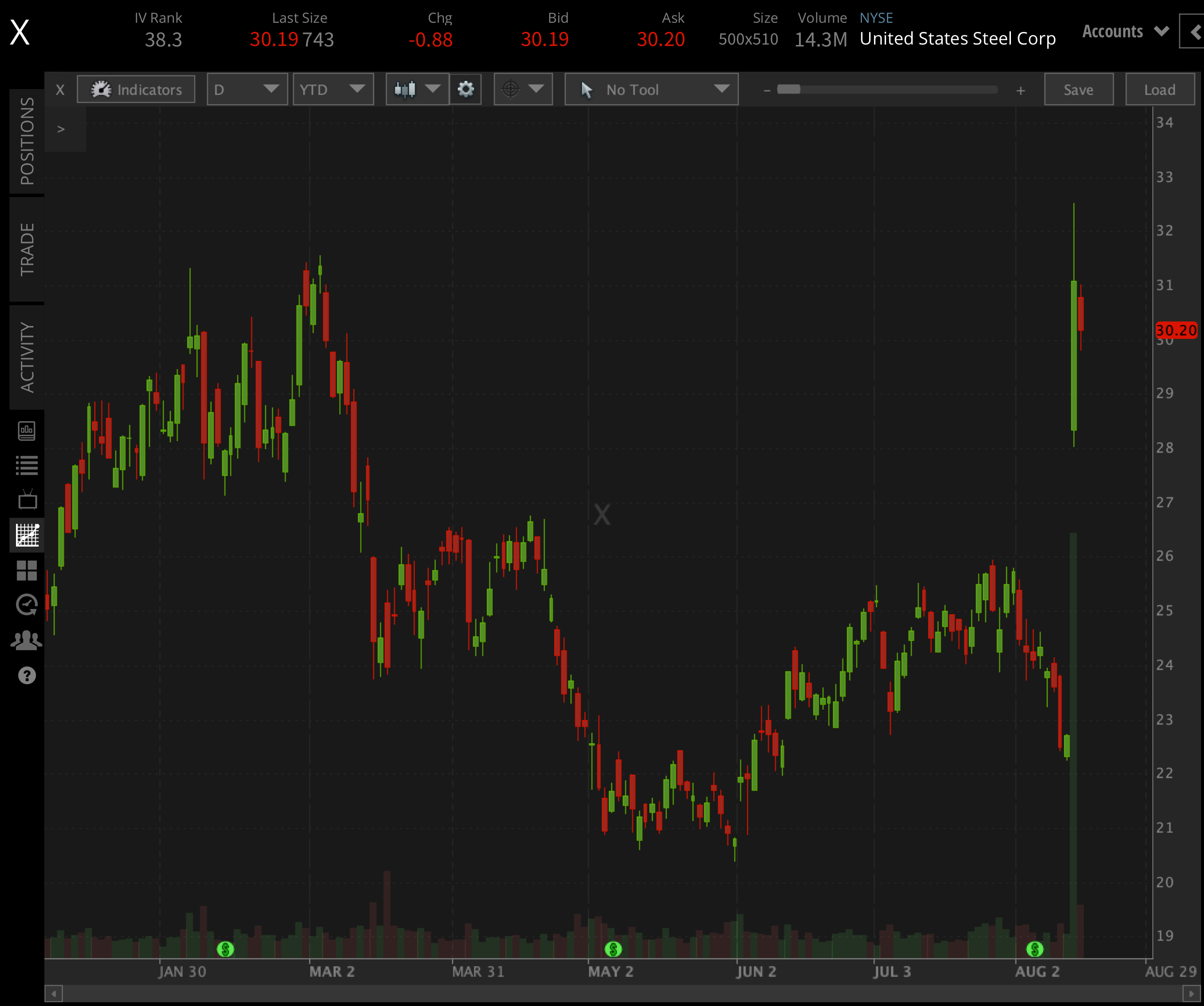Click the Save button
This screenshot has width=1204, height=1006.
tap(1079, 90)
